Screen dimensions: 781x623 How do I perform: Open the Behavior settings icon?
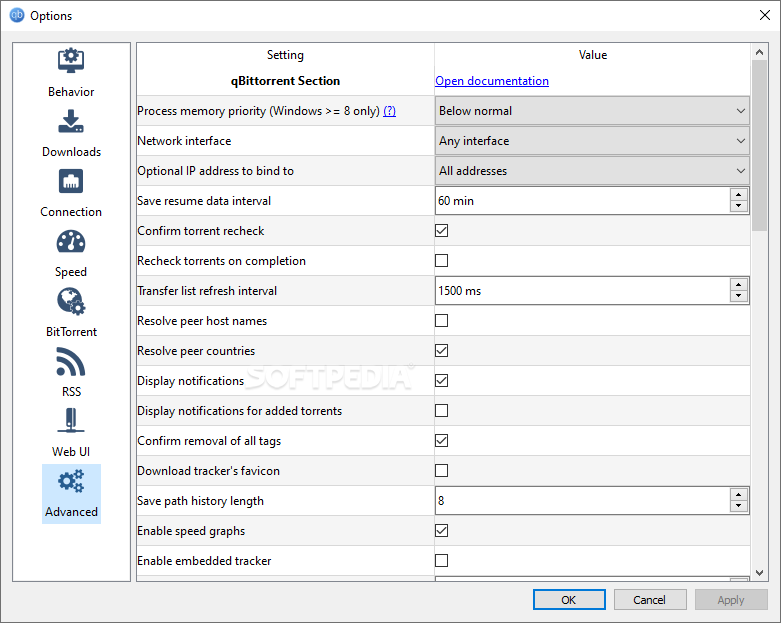click(x=71, y=61)
